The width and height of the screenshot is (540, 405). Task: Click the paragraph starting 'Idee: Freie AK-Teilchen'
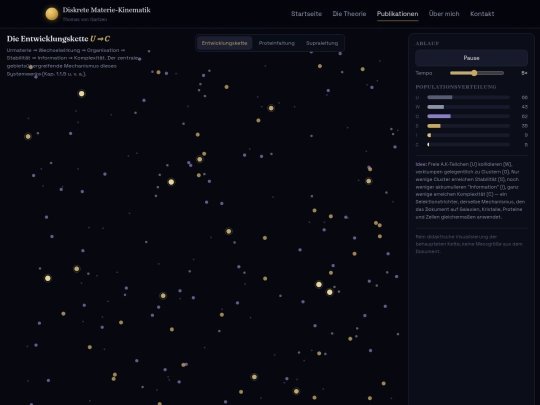point(470,190)
